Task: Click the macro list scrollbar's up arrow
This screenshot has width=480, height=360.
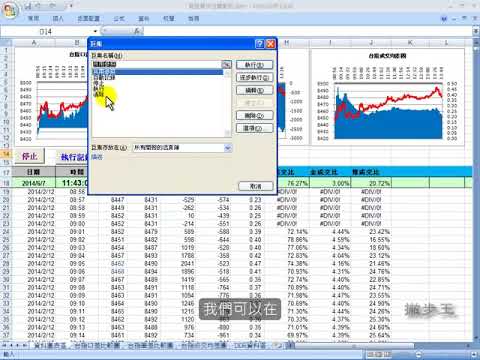Action: (228, 73)
